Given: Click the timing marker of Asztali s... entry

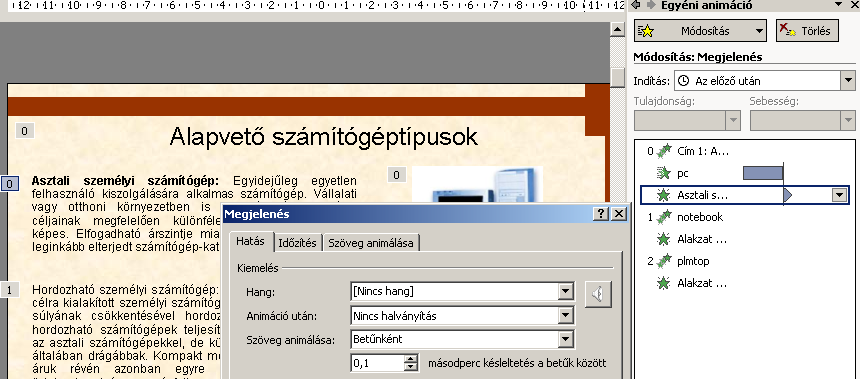Looking at the screenshot, I should coord(788,195).
